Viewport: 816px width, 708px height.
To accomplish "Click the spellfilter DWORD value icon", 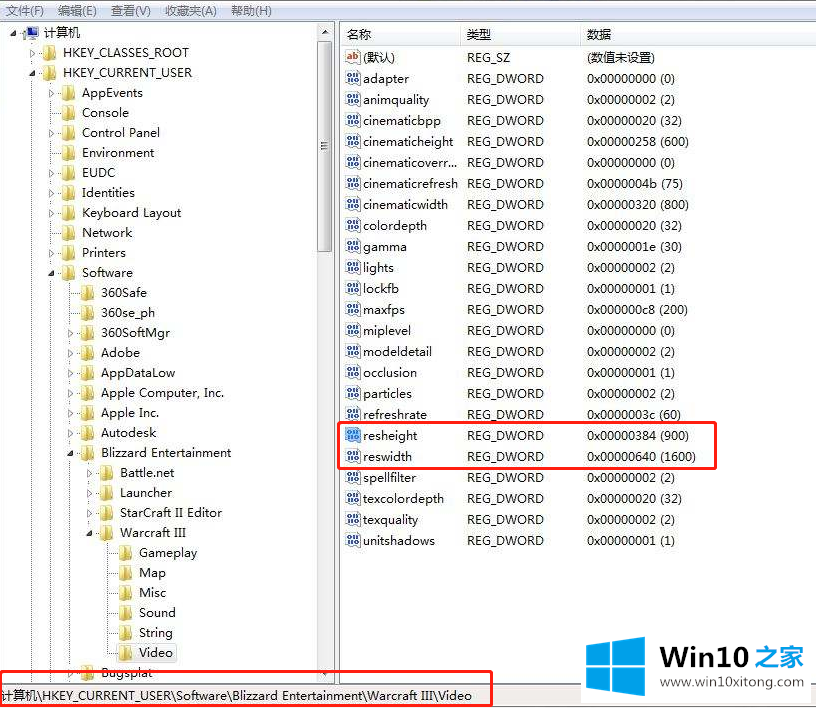I will click(x=353, y=477).
